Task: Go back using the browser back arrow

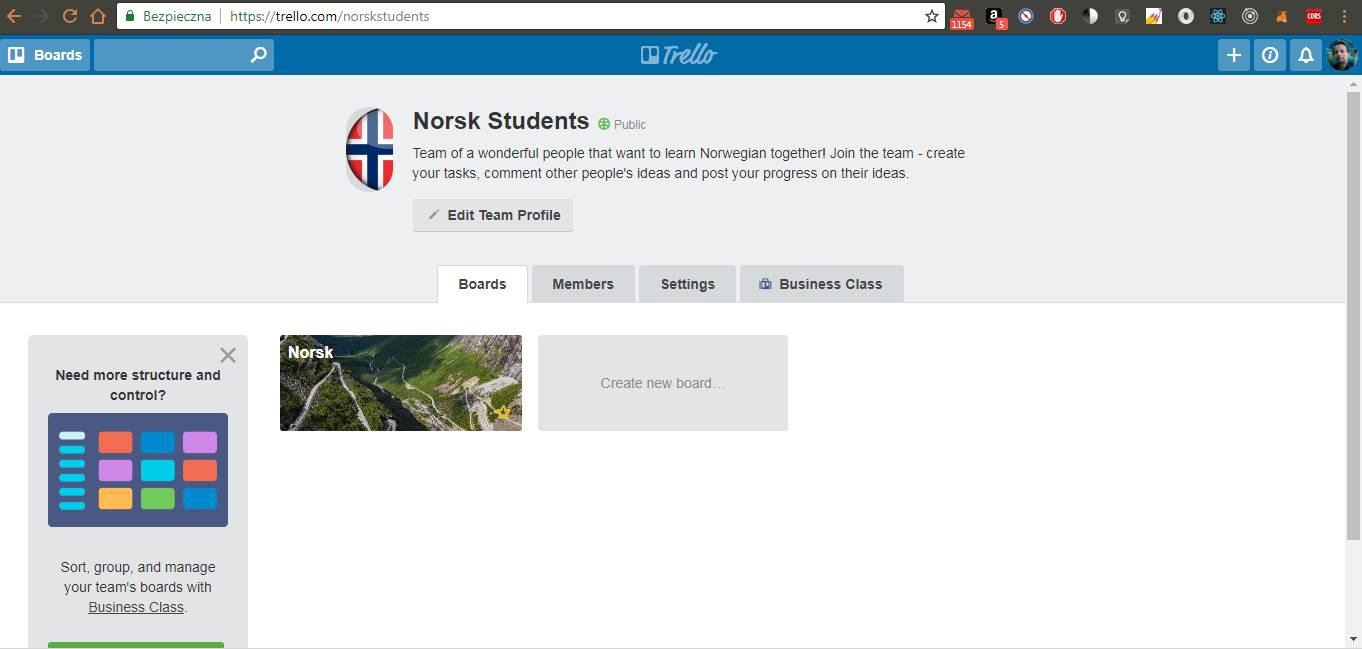Action: (x=14, y=16)
